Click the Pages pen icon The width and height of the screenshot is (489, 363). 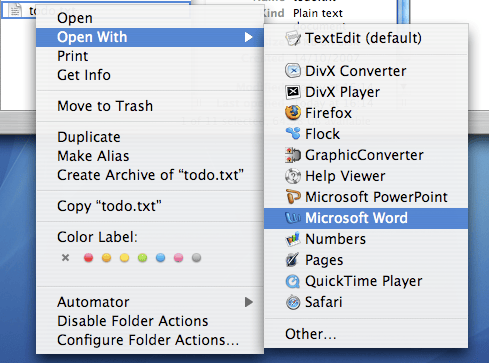(x=292, y=260)
